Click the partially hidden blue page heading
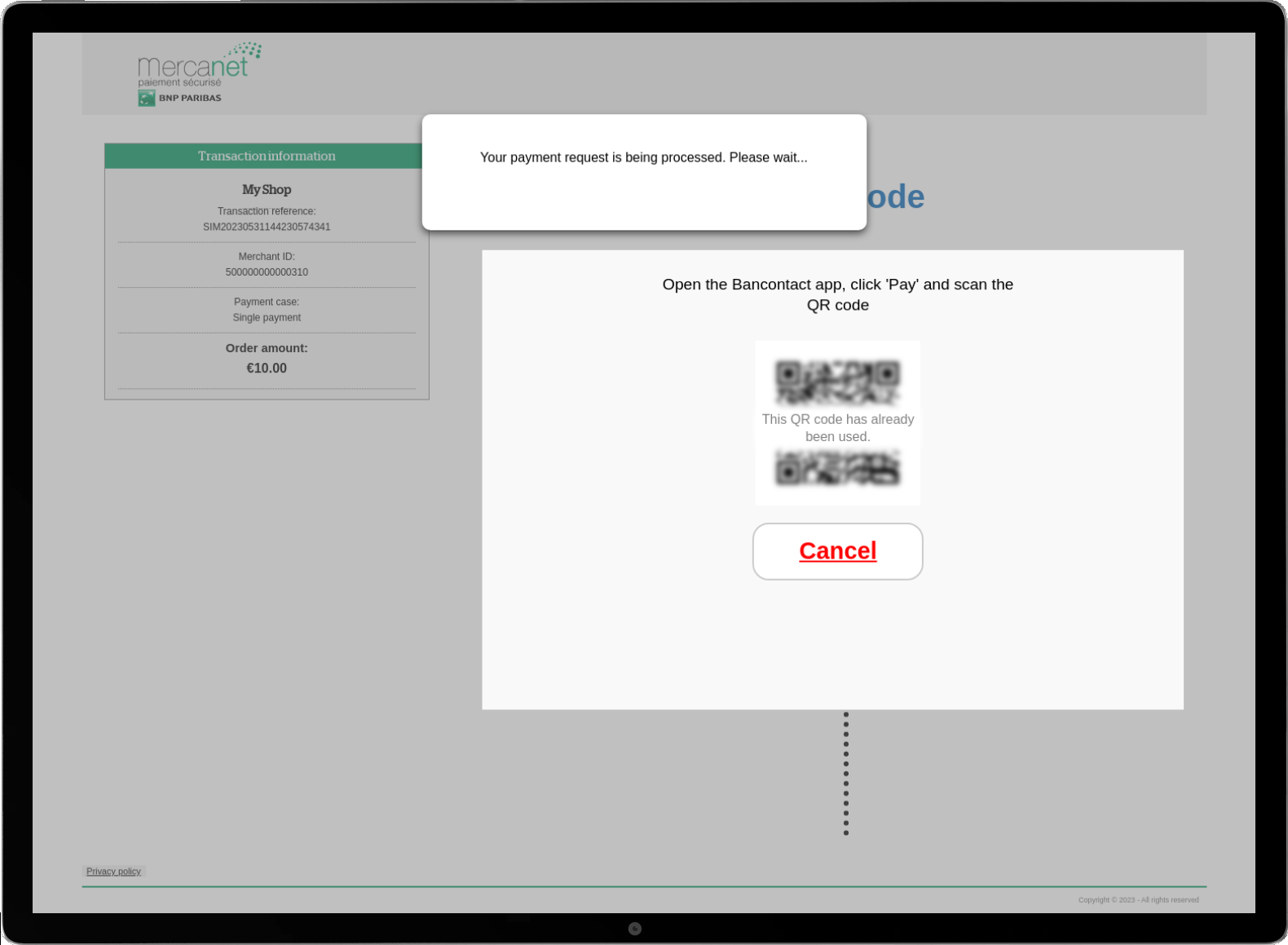Image resolution: width=1288 pixels, height=945 pixels. click(x=896, y=197)
